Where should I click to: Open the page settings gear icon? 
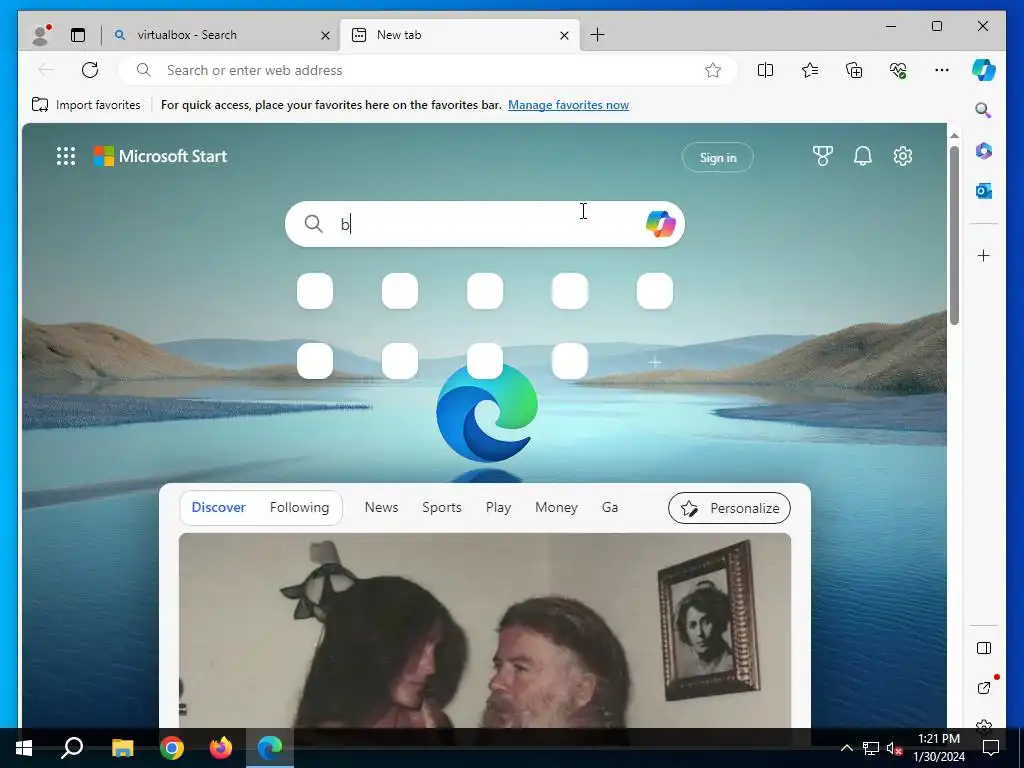[903, 156]
